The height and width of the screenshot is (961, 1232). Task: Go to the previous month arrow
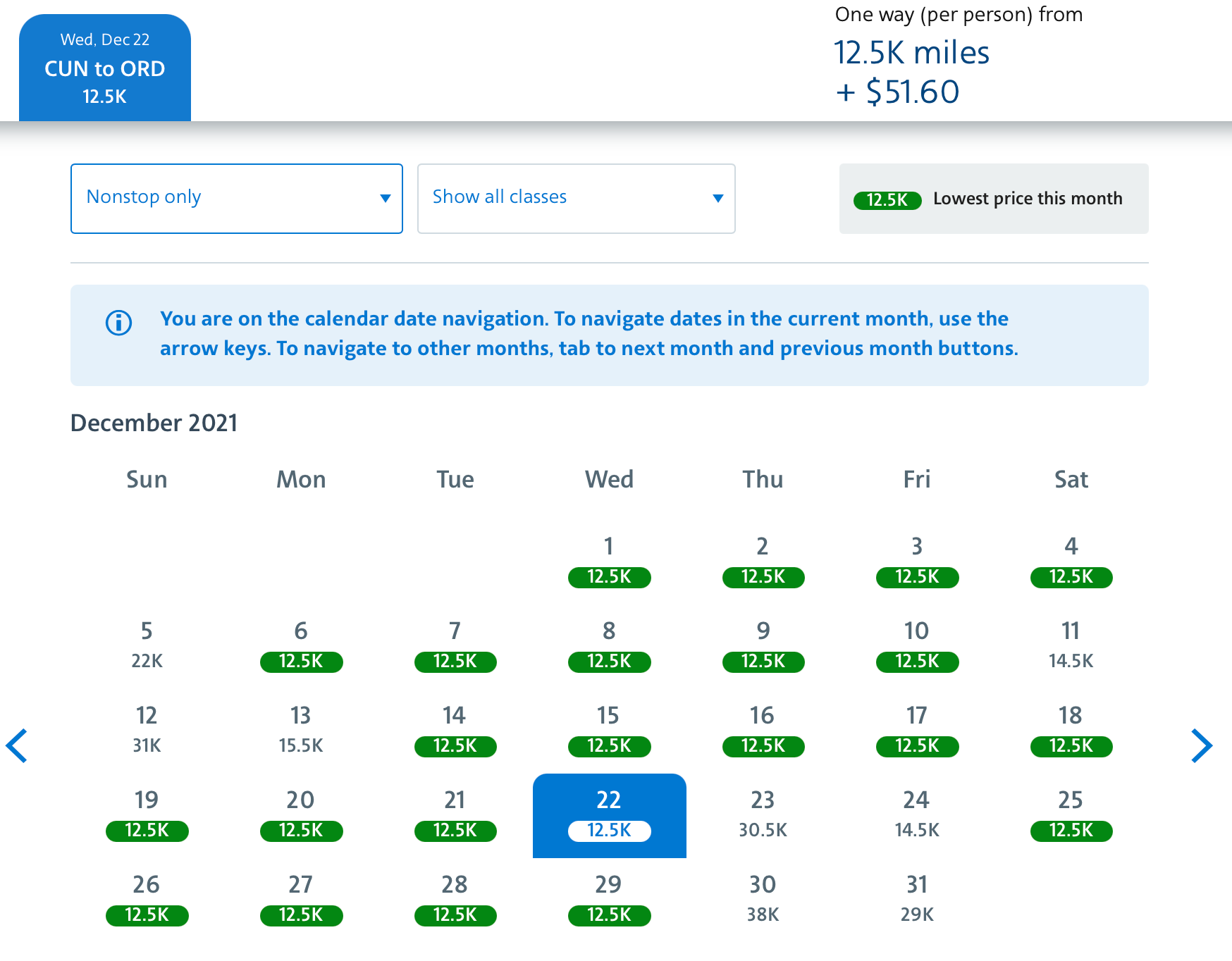17,745
